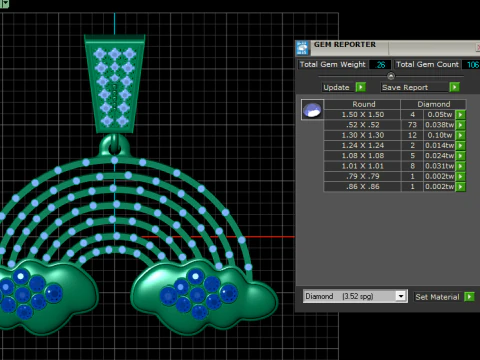Click the 0.024tw weight cell
This screenshot has width=480, height=360.
(440, 156)
